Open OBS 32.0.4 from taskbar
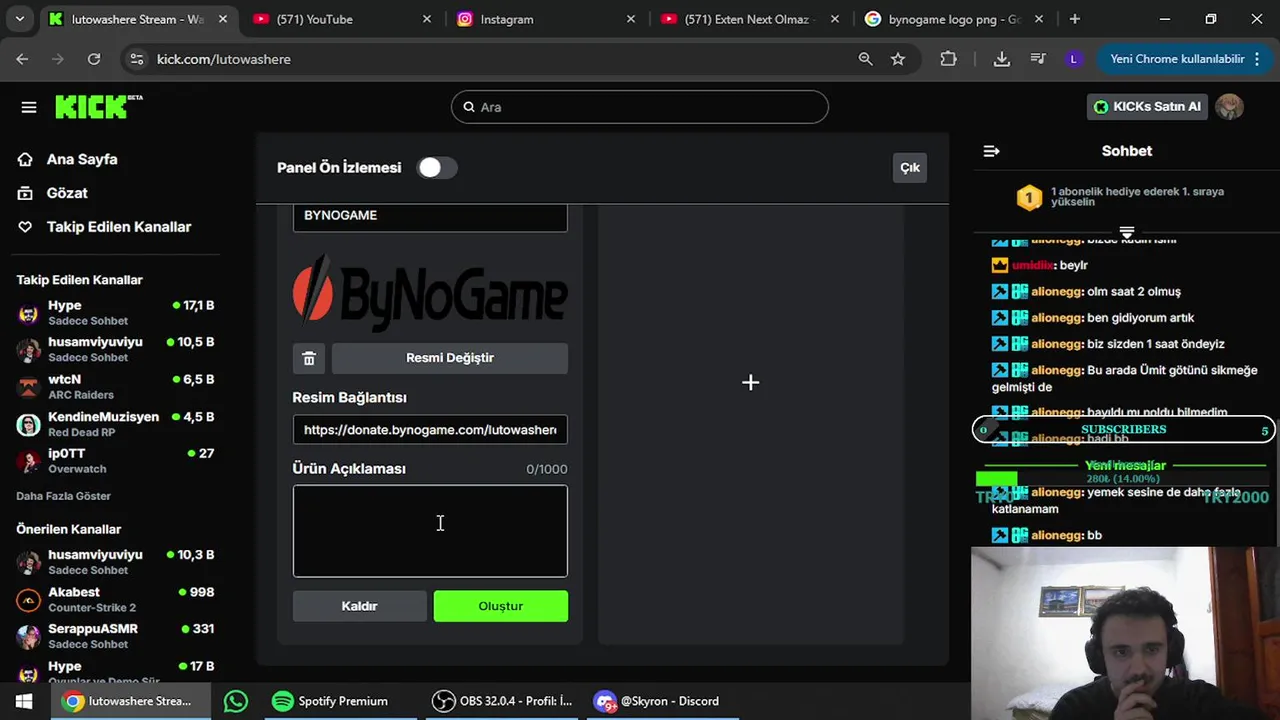The width and height of the screenshot is (1280, 720). pos(503,701)
